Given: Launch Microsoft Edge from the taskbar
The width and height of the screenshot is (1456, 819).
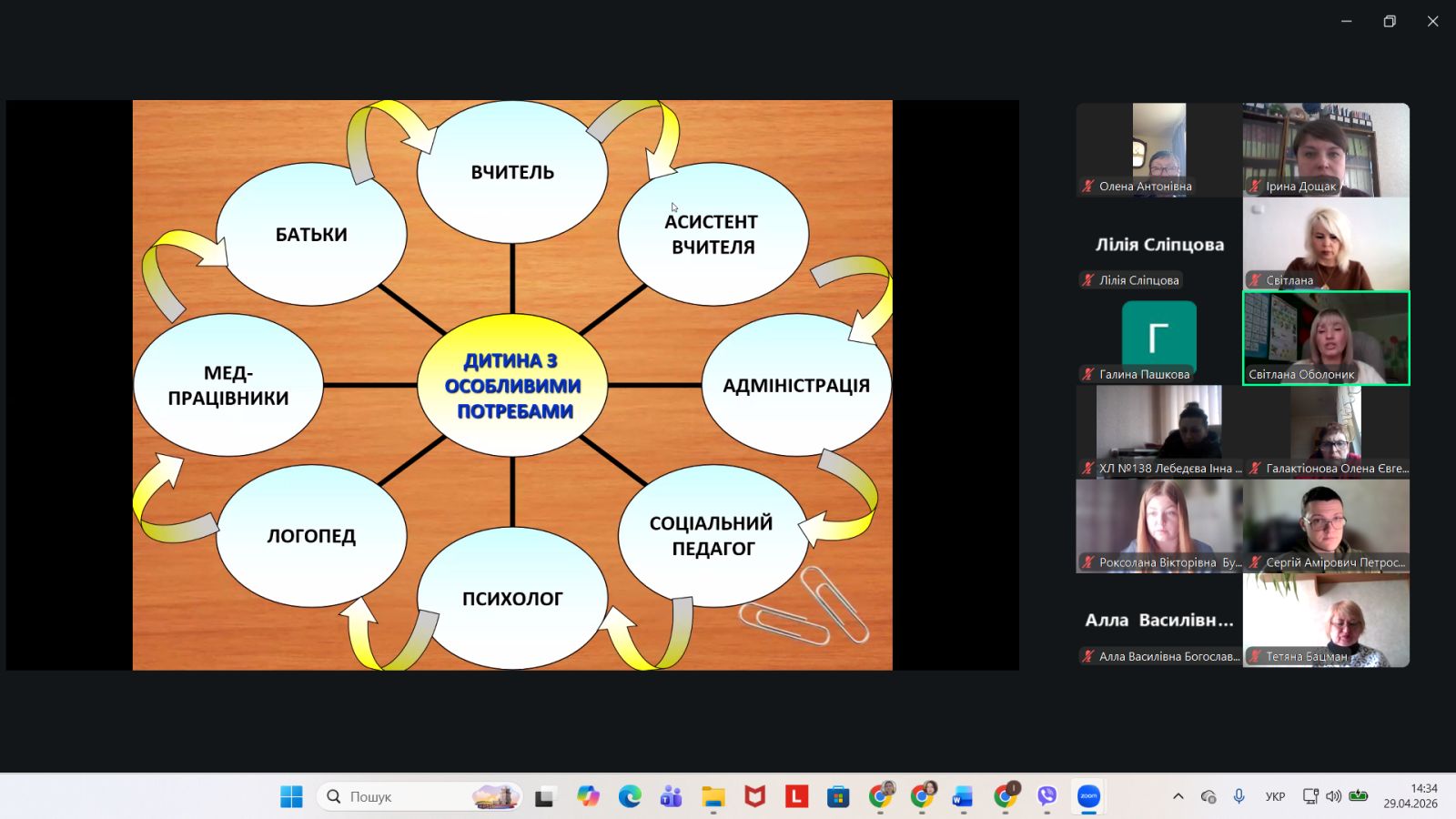Looking at the screenshot, I should (x=630, y=796).
